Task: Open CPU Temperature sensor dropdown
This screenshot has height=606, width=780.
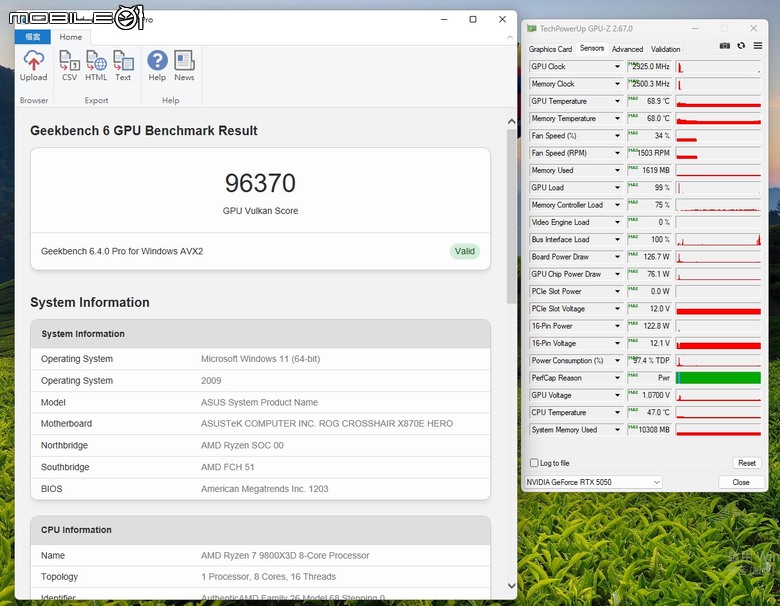Action: click(617, 412)
